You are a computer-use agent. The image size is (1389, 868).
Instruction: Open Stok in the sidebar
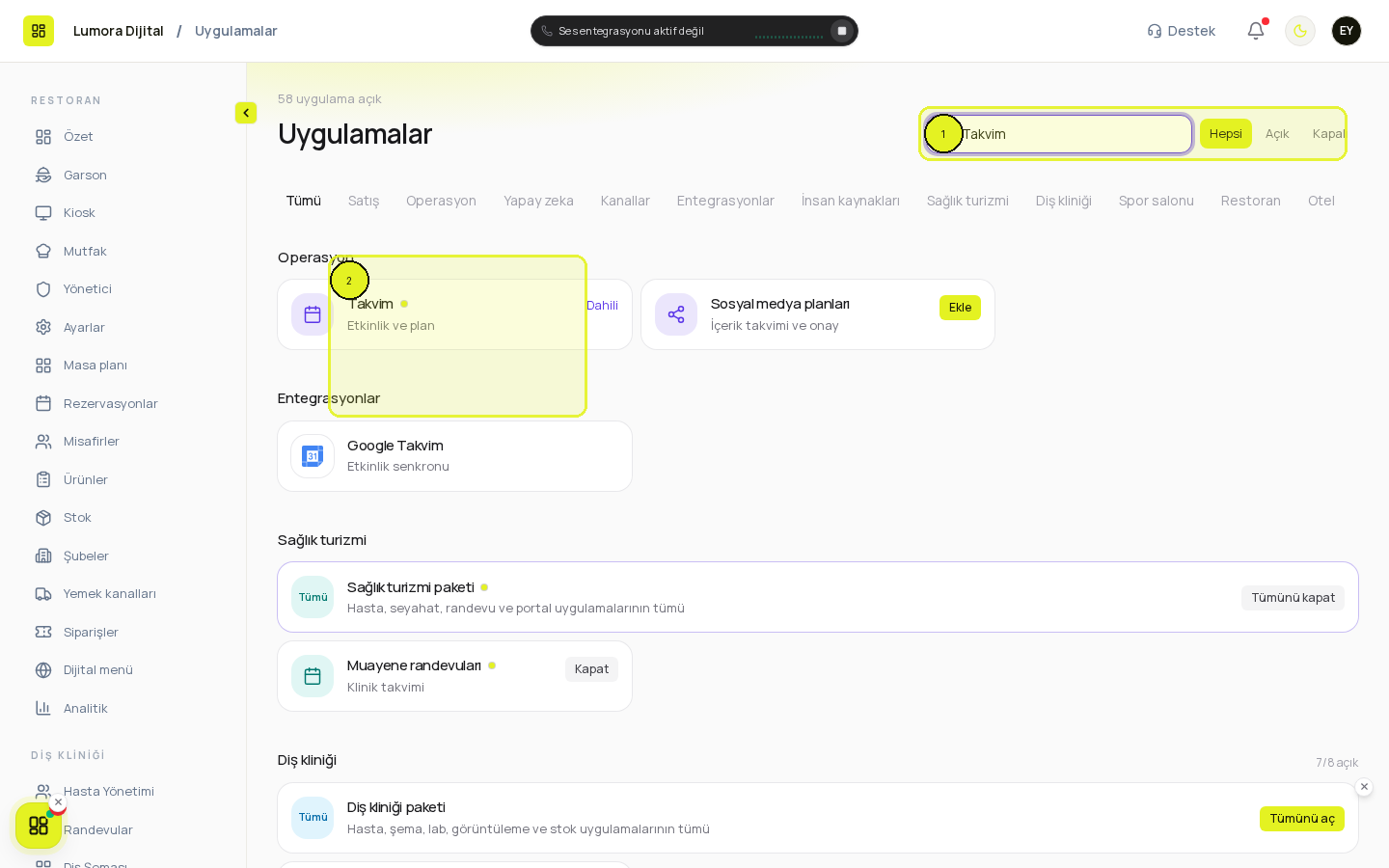tap(77, 518)
